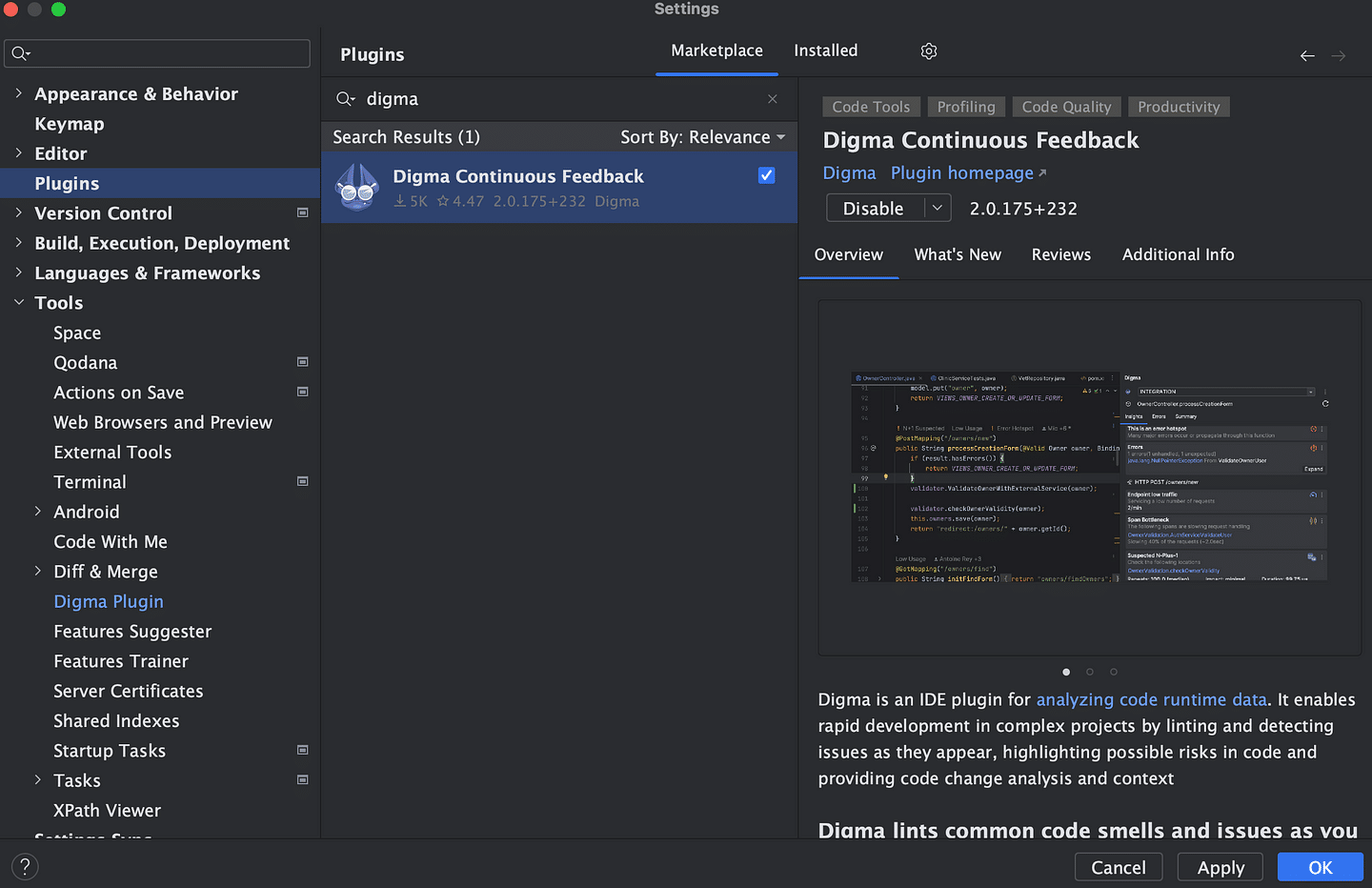The image size is (1372, 888).
Task: Click the analyzing code runtime data link
Action: tap(1151, 698)
